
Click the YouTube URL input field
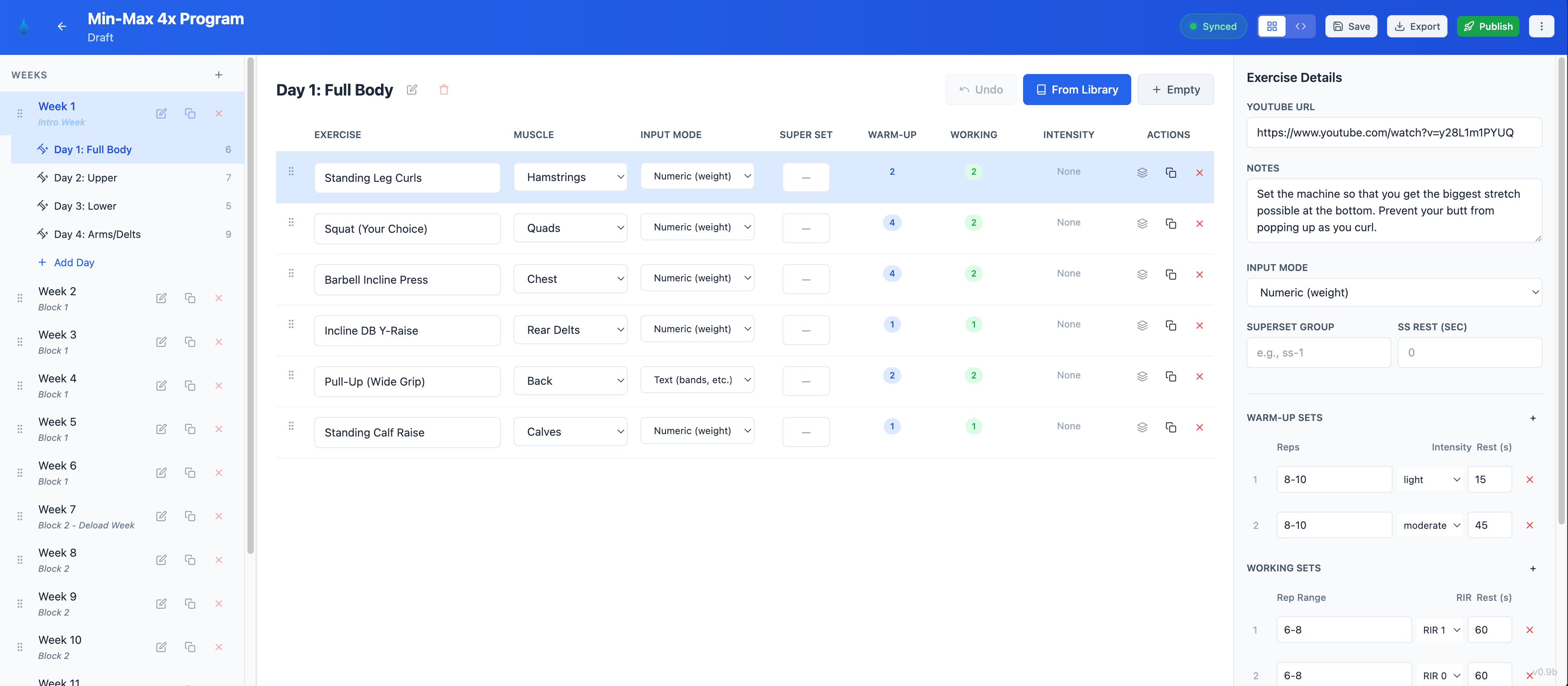[1394, 132]
